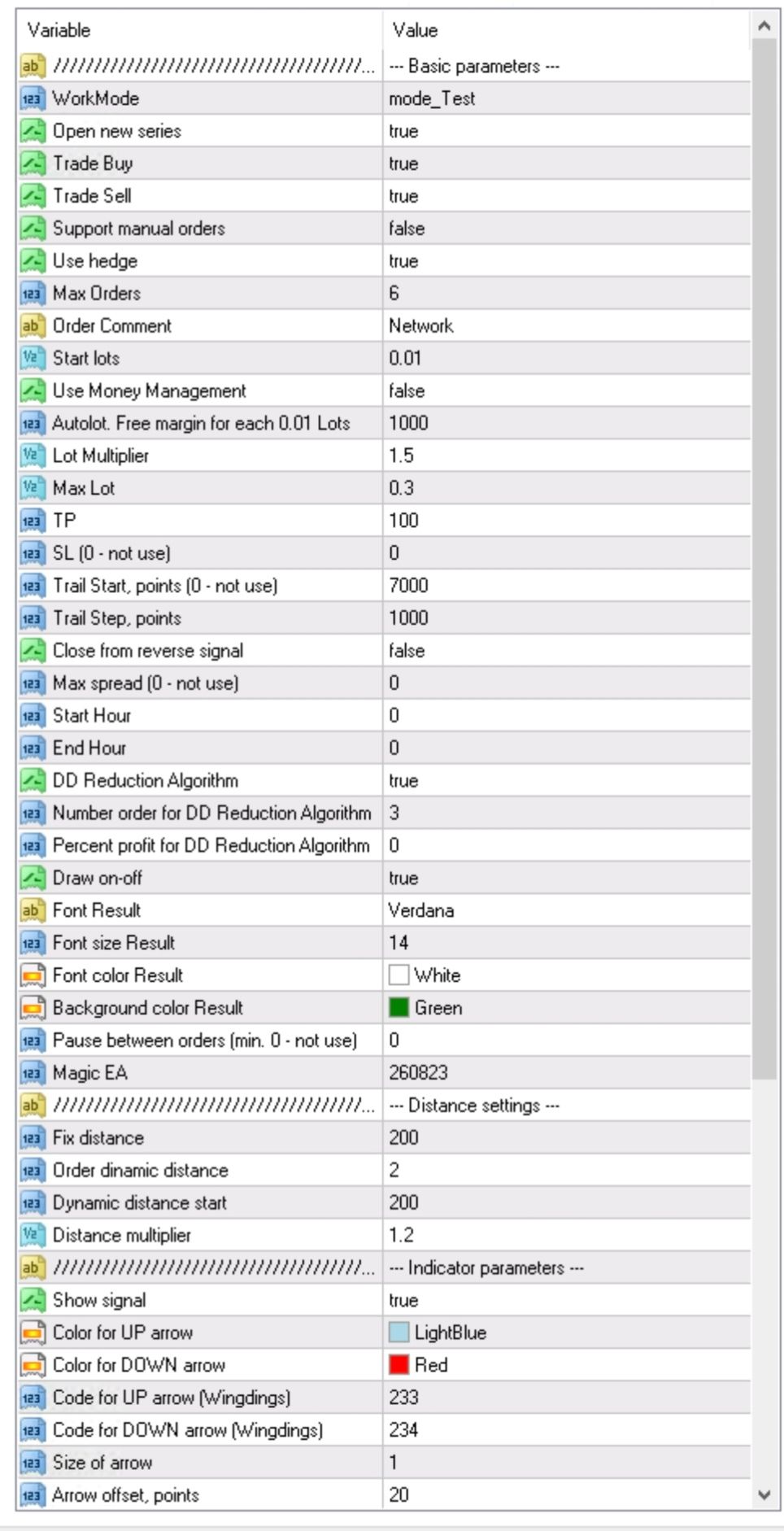
Task: Click the integer icon beside Max Orders
Action: click(x=32, y=294)
